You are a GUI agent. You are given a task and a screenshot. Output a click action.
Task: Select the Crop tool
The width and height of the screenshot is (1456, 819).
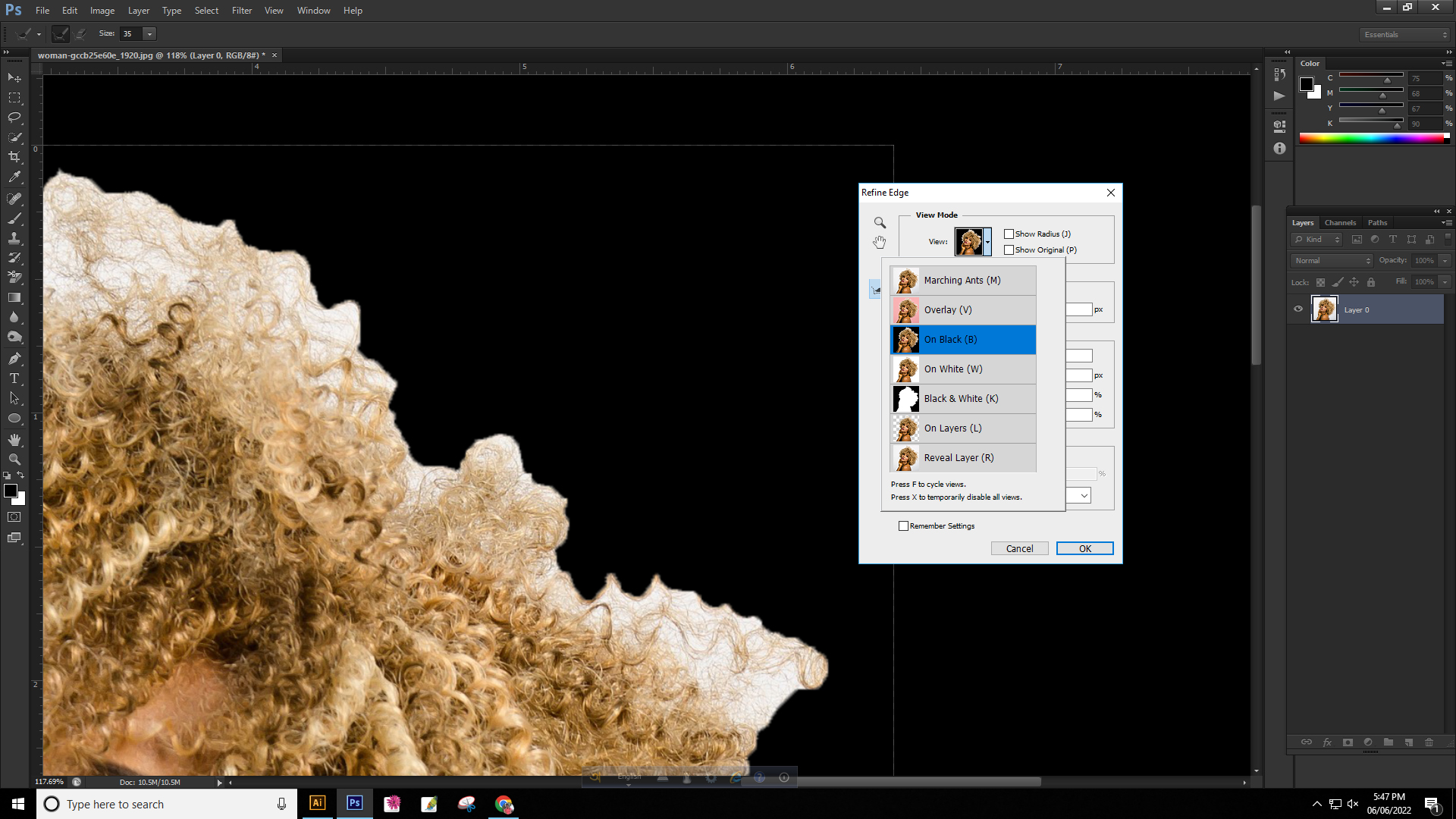tap(14, 157)
